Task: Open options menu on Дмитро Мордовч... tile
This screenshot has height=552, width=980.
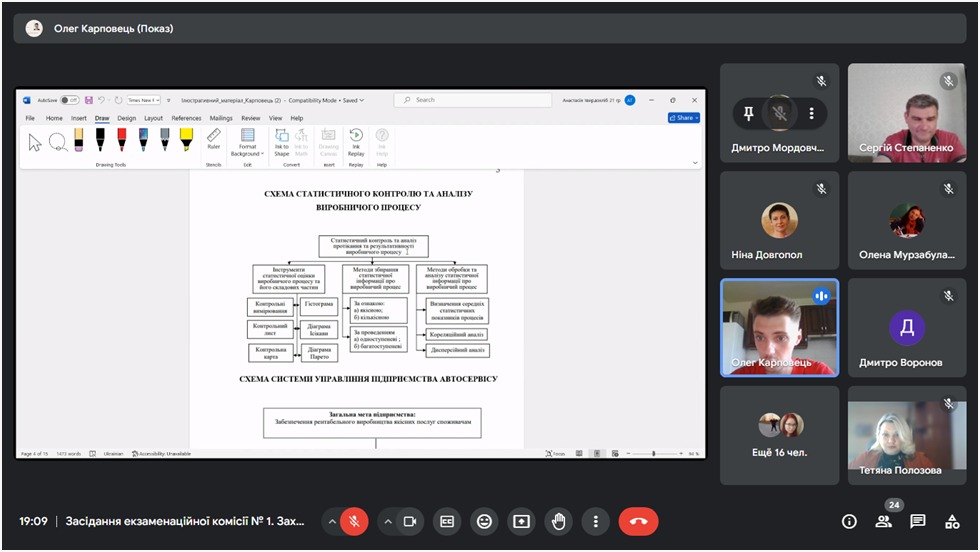Action: tap(812, 113)
